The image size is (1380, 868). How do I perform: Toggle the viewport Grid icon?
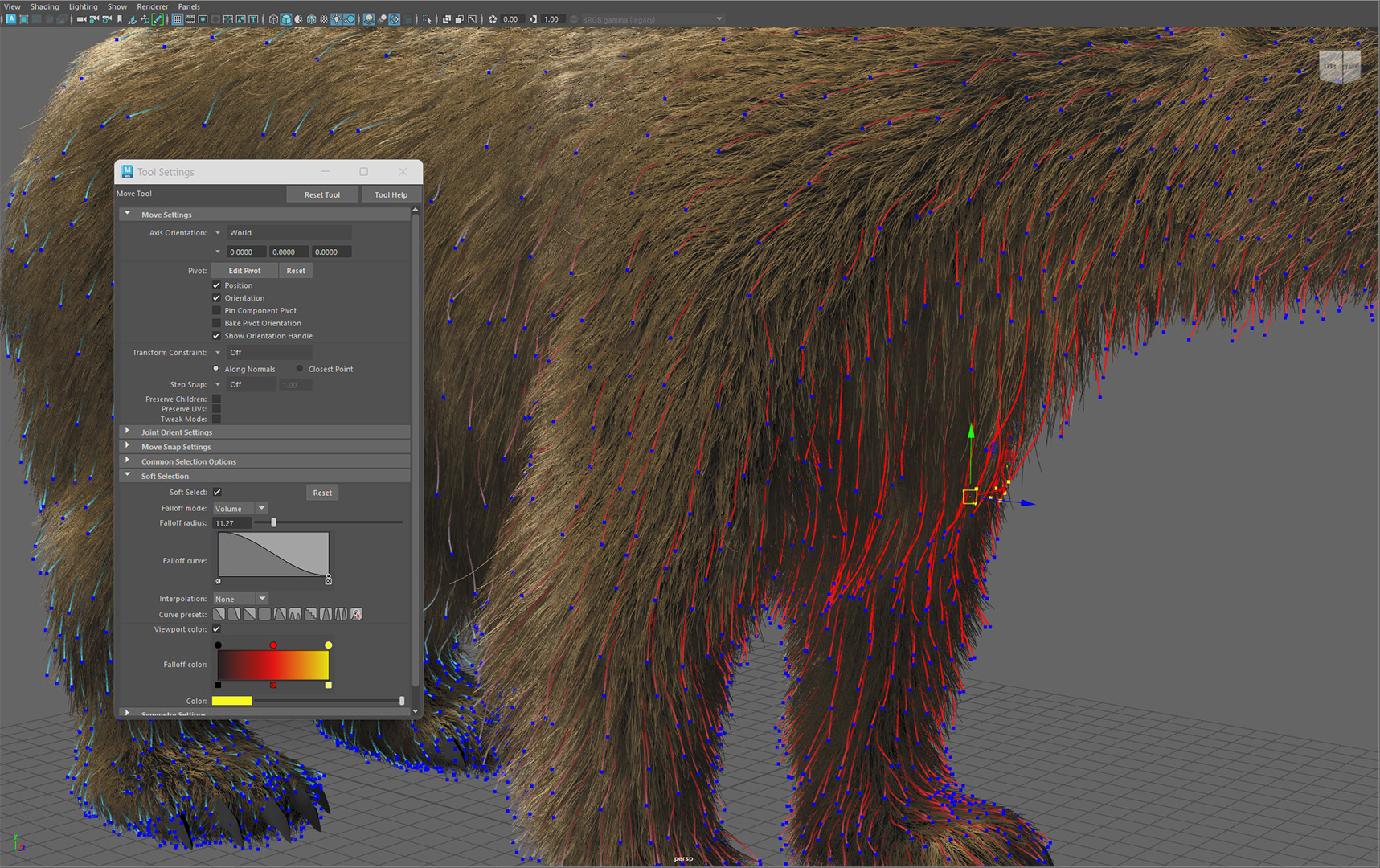[177, 19]
